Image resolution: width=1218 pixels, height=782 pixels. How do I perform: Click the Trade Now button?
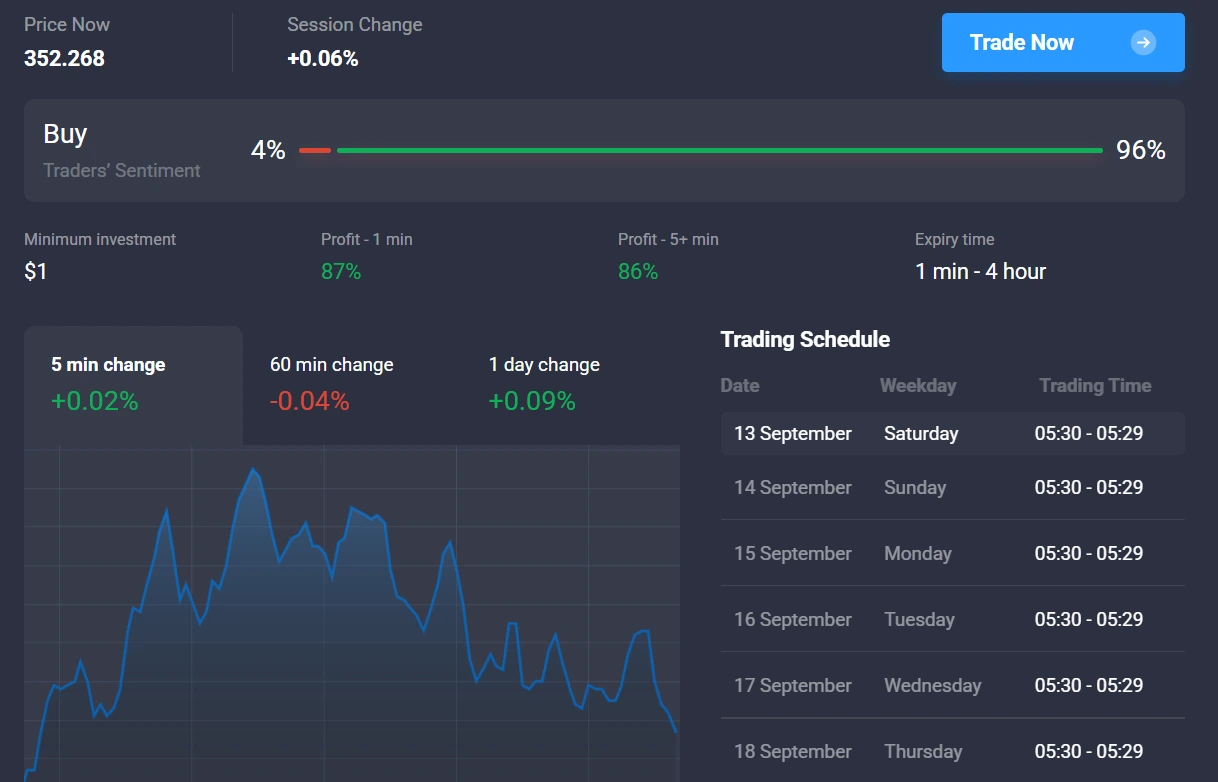coord(1063,42)
